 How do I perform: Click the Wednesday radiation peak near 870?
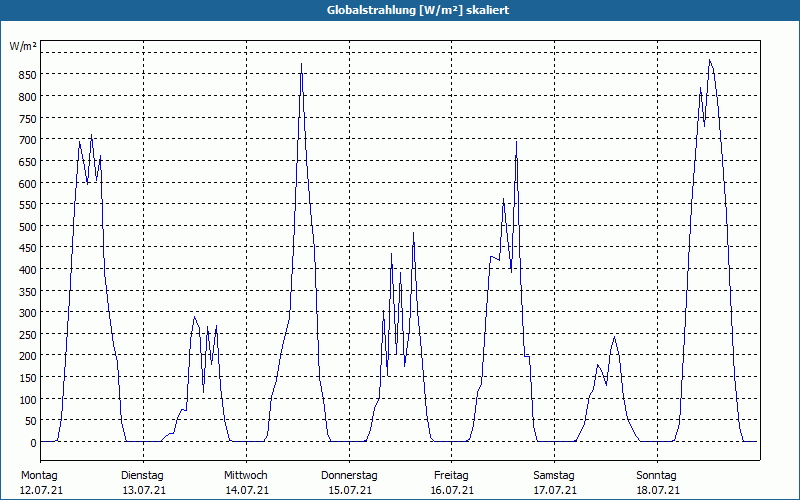coord(302,64)
